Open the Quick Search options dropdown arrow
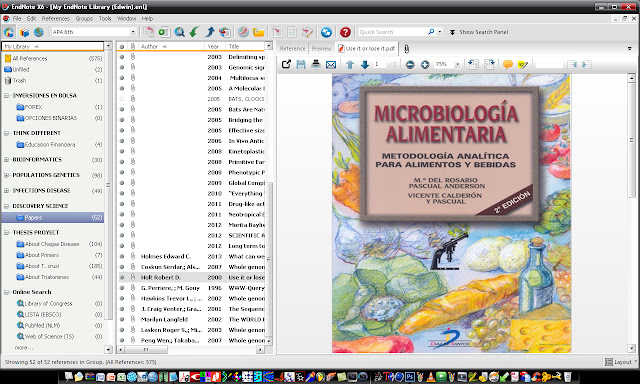The height and width of the screenshot is (384, 640). pos(440,32)
